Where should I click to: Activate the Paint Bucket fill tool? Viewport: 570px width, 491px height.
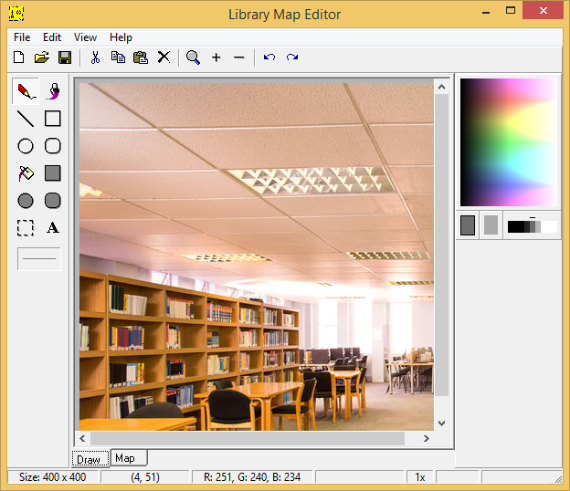tap(25, 173)
